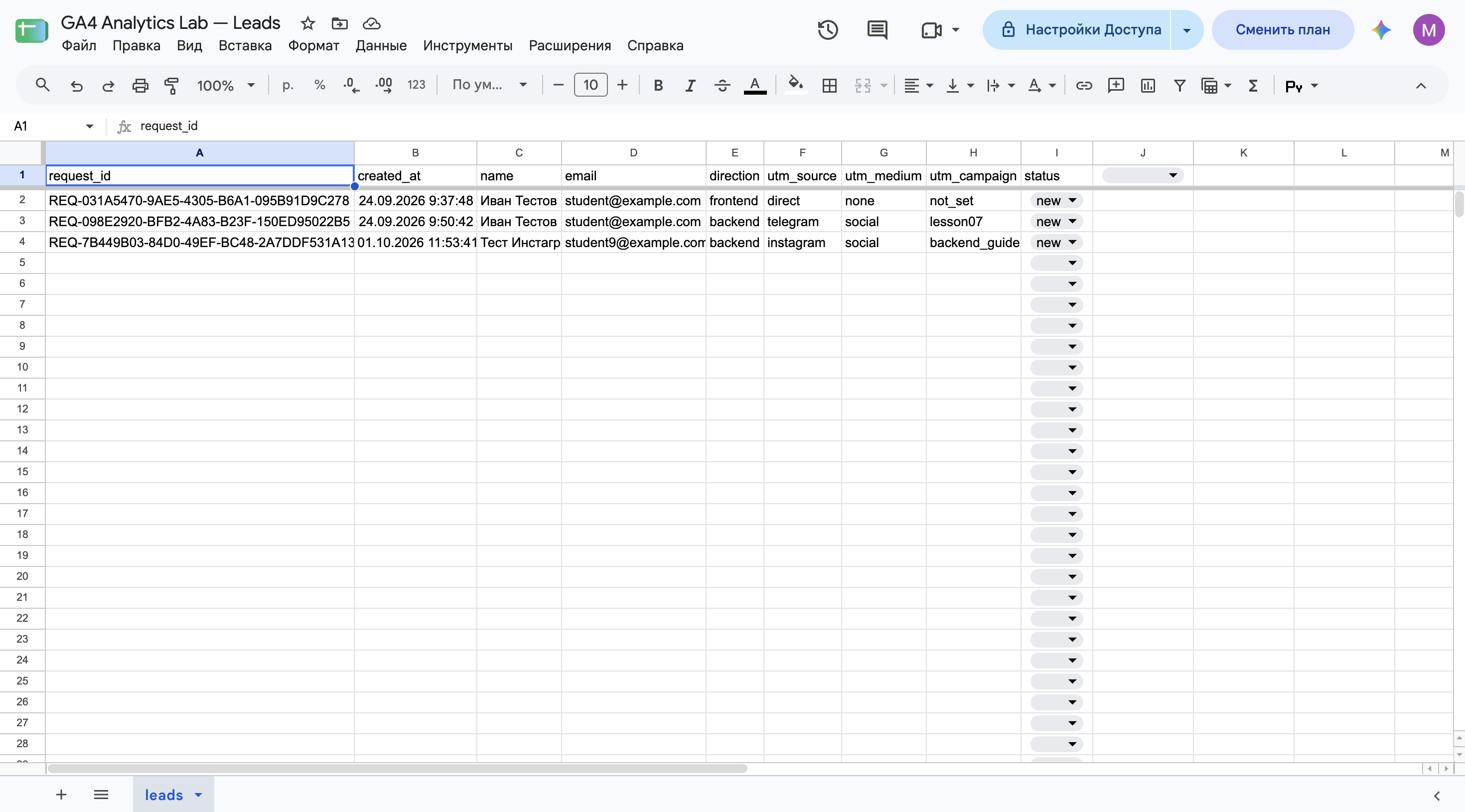Screen dimensions: 1465x812
Task: Star the GA4 Analytics Lab document
Action: [x=307, y=23]
